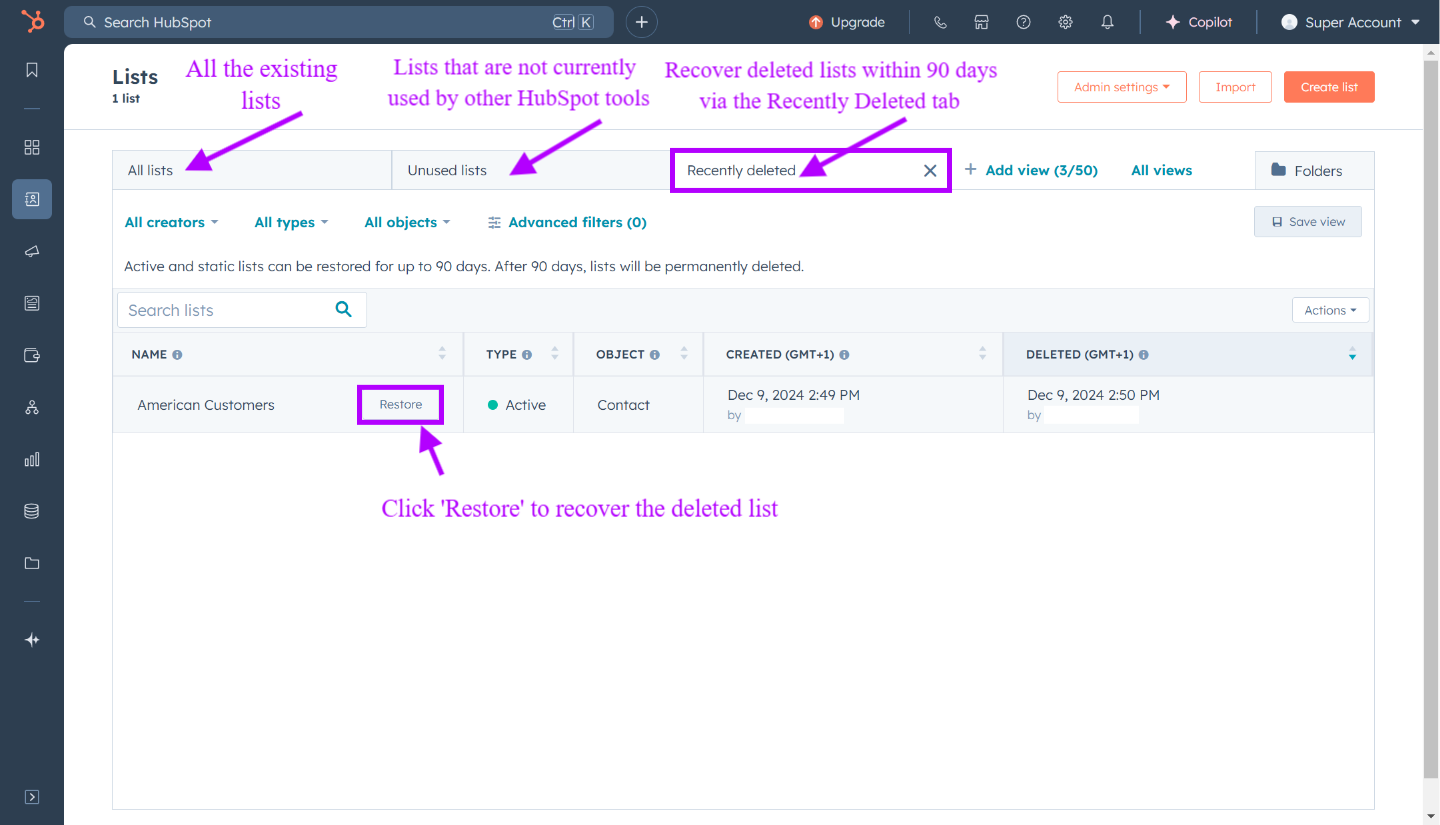Click the Create list button
This screenshot has width=1440, height=825.
(x=1329, y=87)
